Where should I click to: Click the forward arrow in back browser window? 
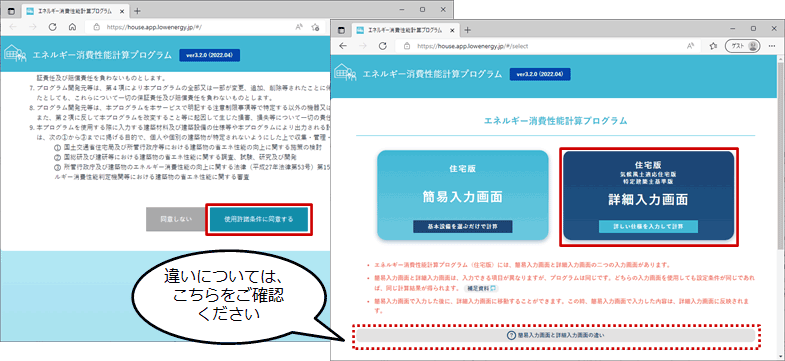coord(33,27)
